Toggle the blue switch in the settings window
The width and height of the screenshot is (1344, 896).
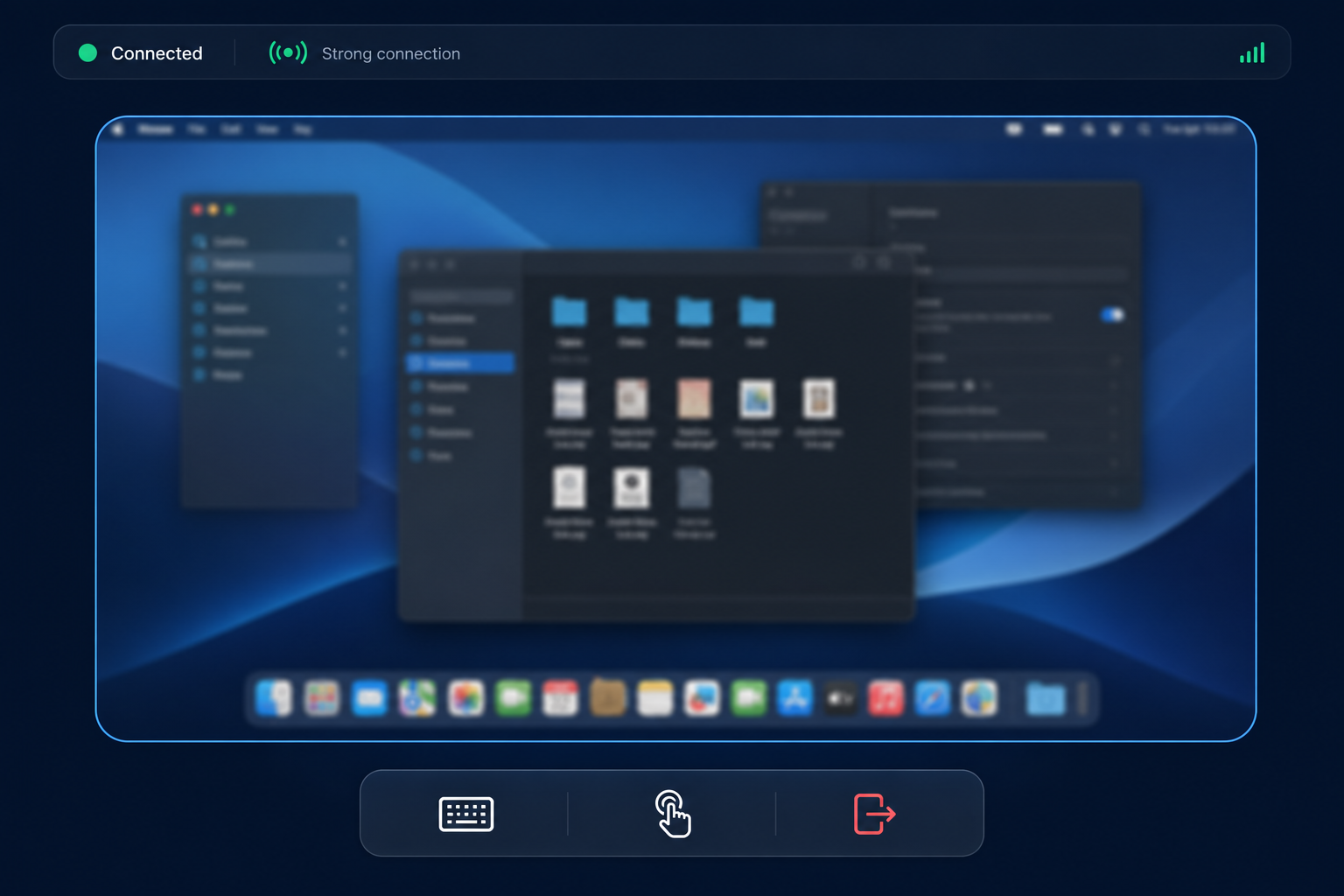(1112, 314)
